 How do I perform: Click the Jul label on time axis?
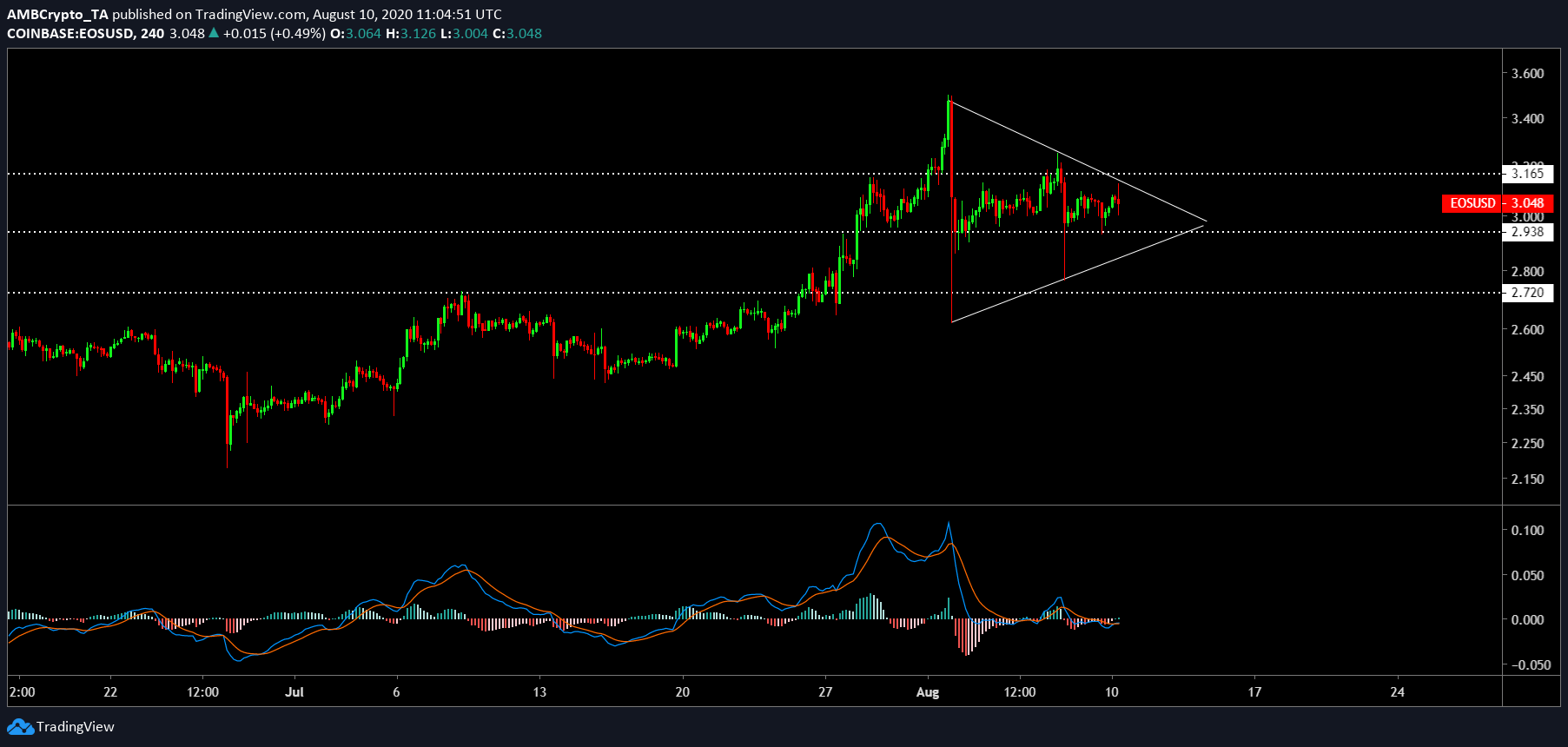point(294,692)
